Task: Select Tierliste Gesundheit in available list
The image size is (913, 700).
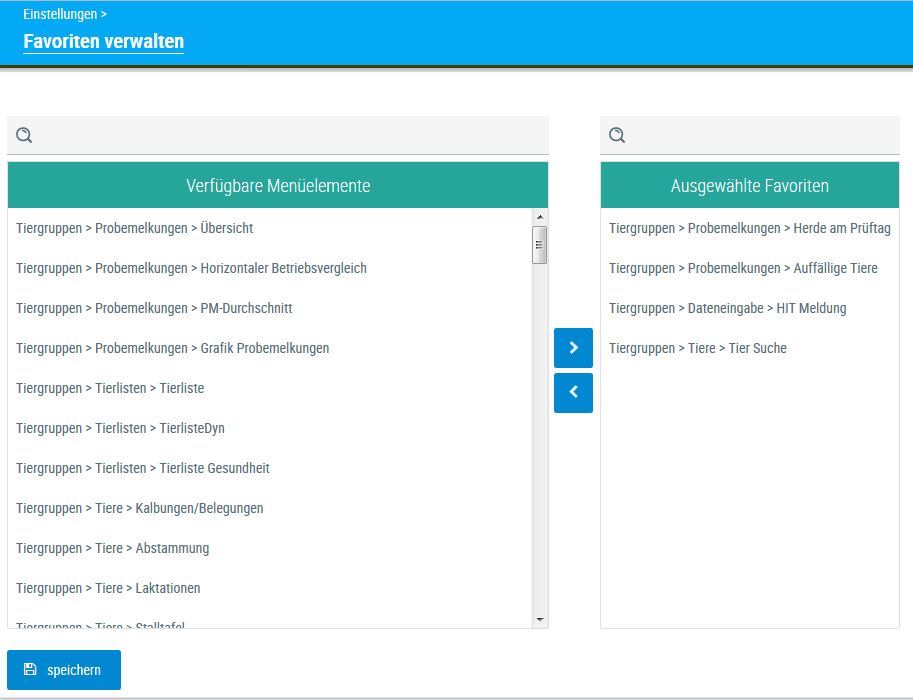Action: (x=143, y=468)
